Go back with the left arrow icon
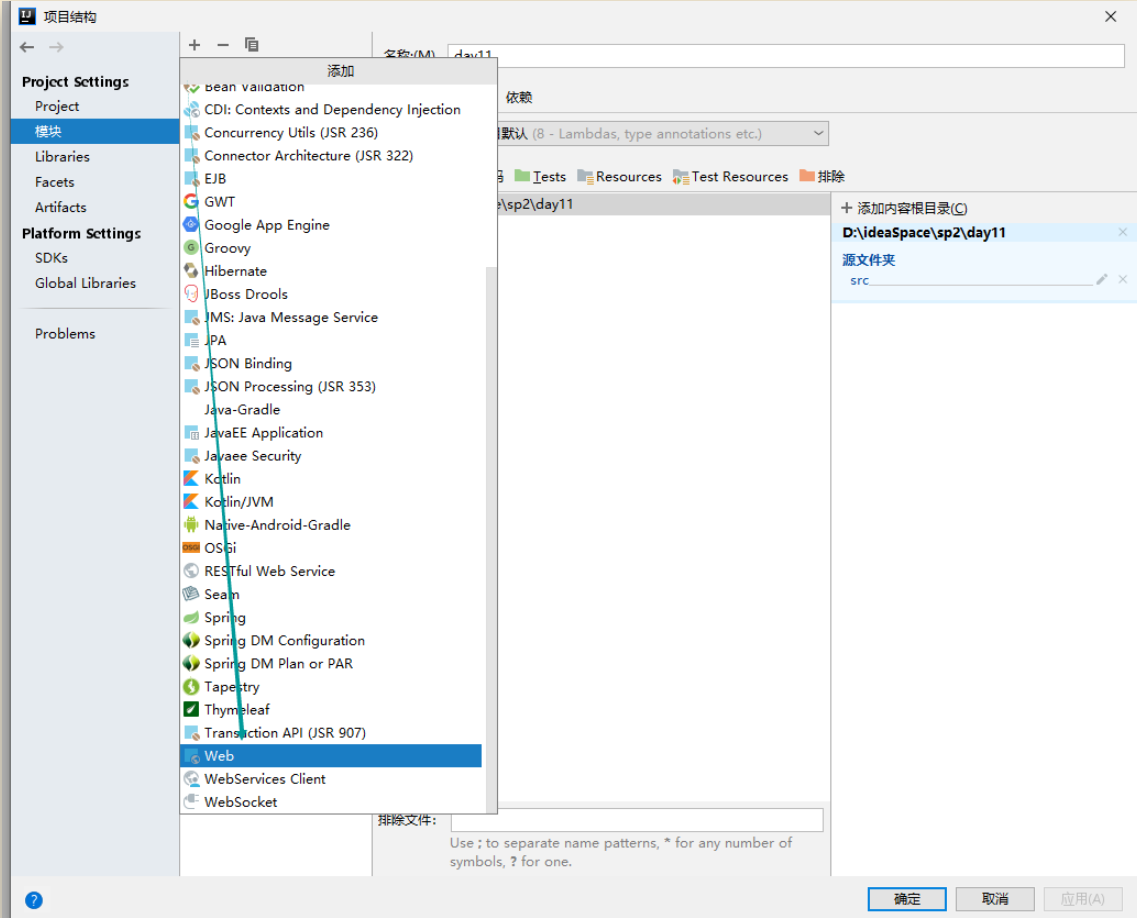 [x=28, y=47]
